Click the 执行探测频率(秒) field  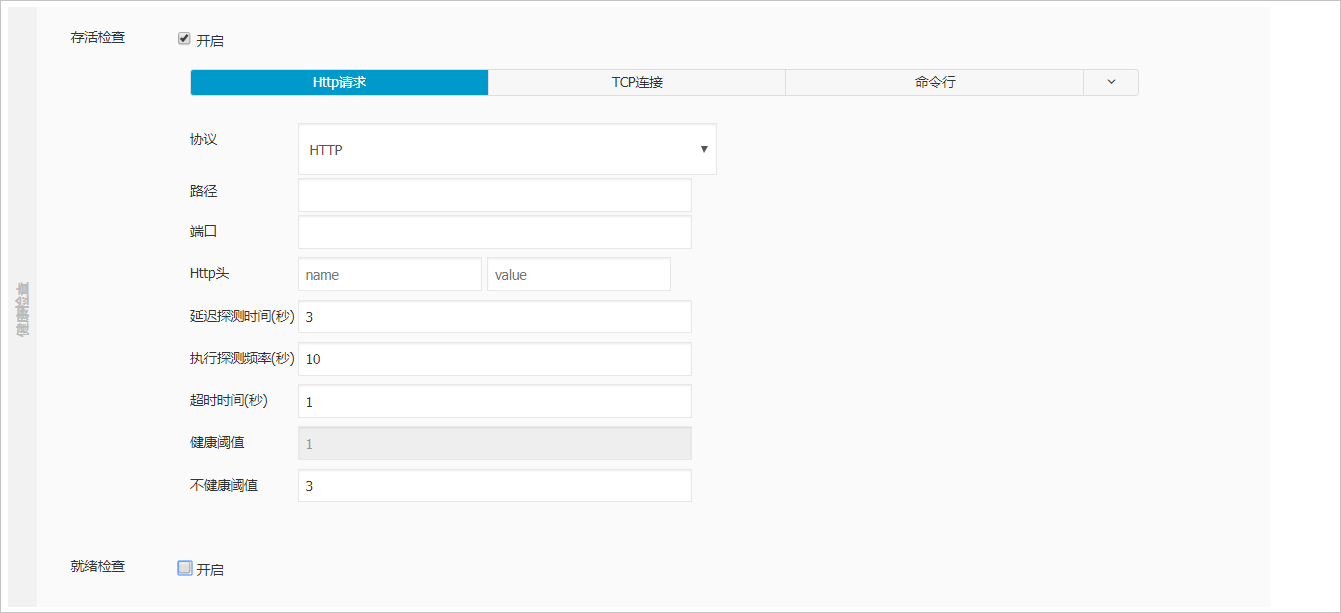point(495,359)
